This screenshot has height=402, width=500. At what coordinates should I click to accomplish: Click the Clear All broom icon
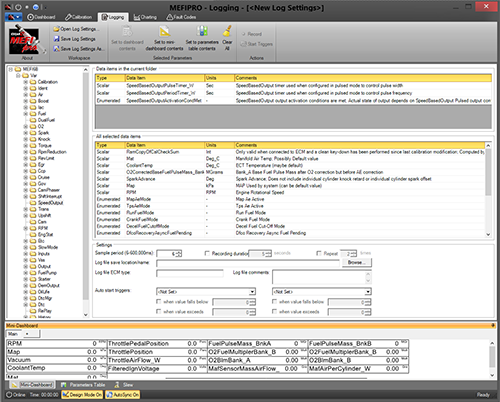[227, 31]
